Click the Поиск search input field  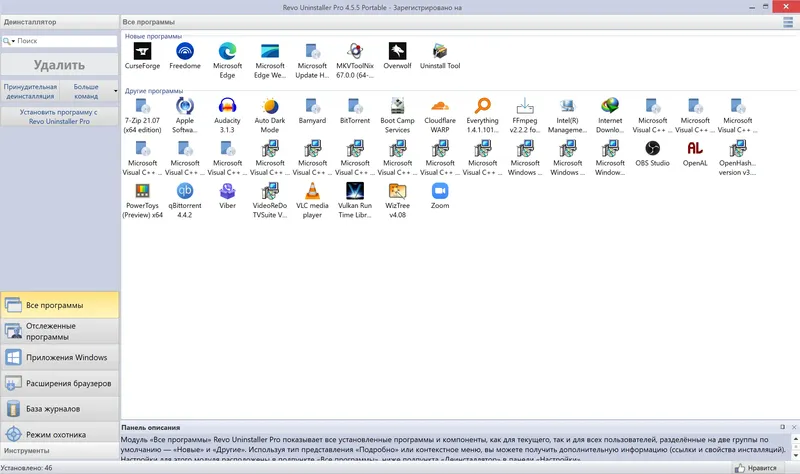click(66, 41)
